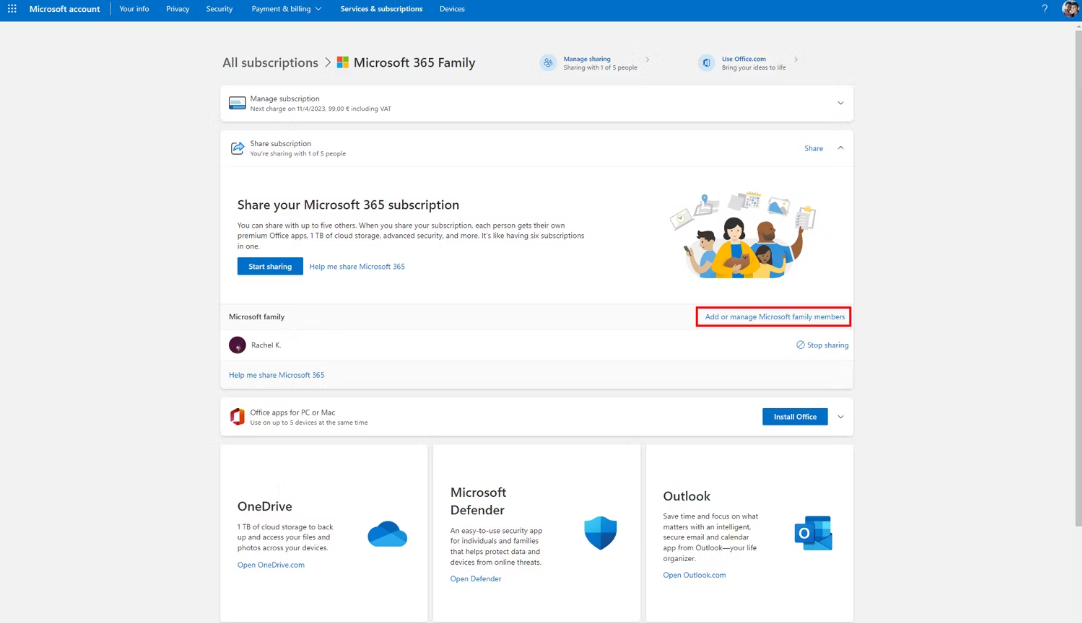Click "You're sharing with 1 of 5 people" text
The width and height of the screenshot is (1082, 623).
point(297,154)
